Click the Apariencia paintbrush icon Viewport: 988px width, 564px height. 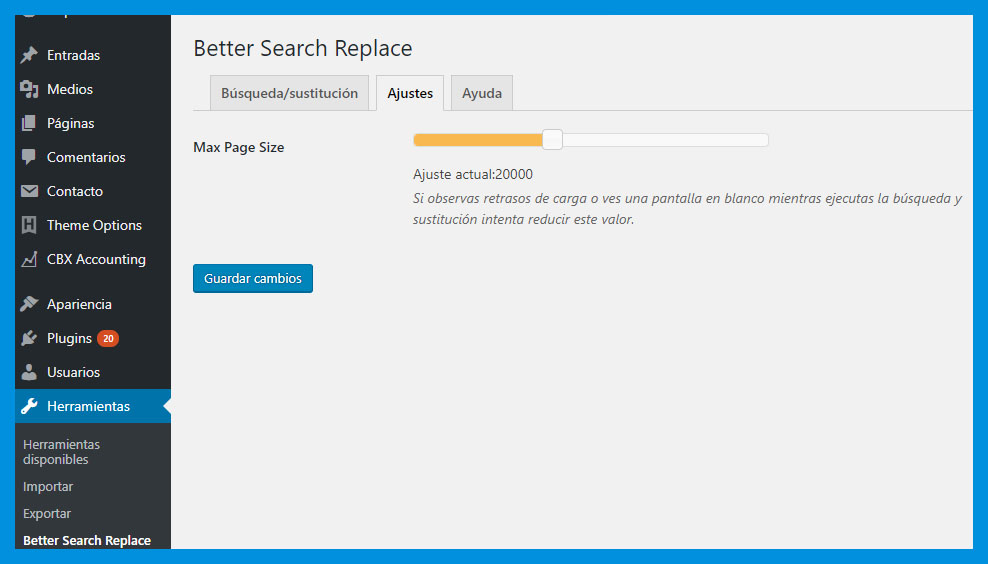coord(29,304)
